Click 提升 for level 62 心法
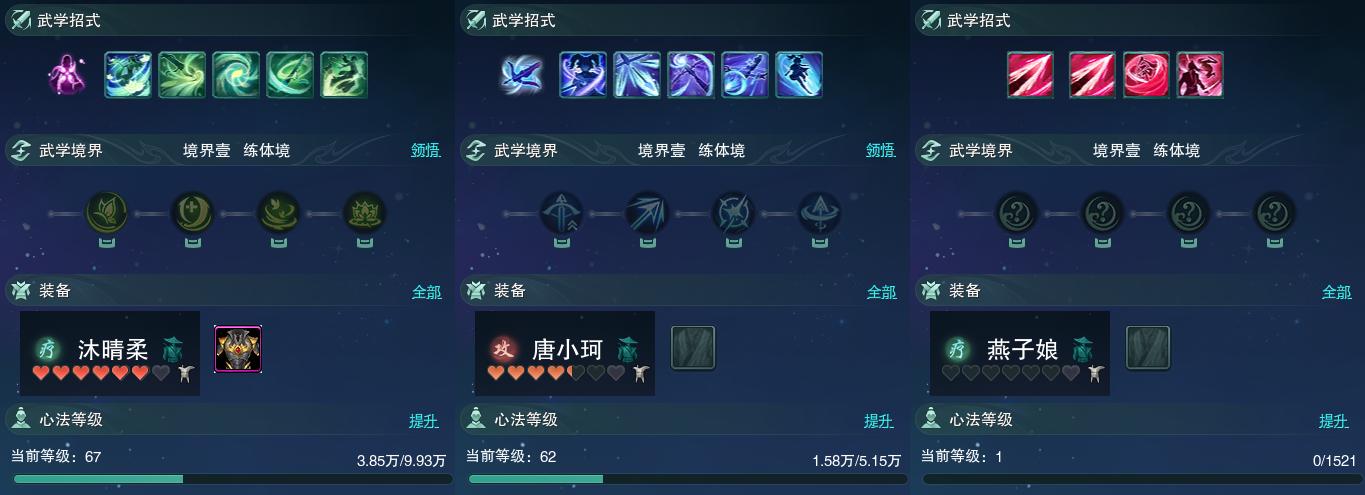Image resolution: width=1365 pixels, height=495 pixels. tap(879, 421)
